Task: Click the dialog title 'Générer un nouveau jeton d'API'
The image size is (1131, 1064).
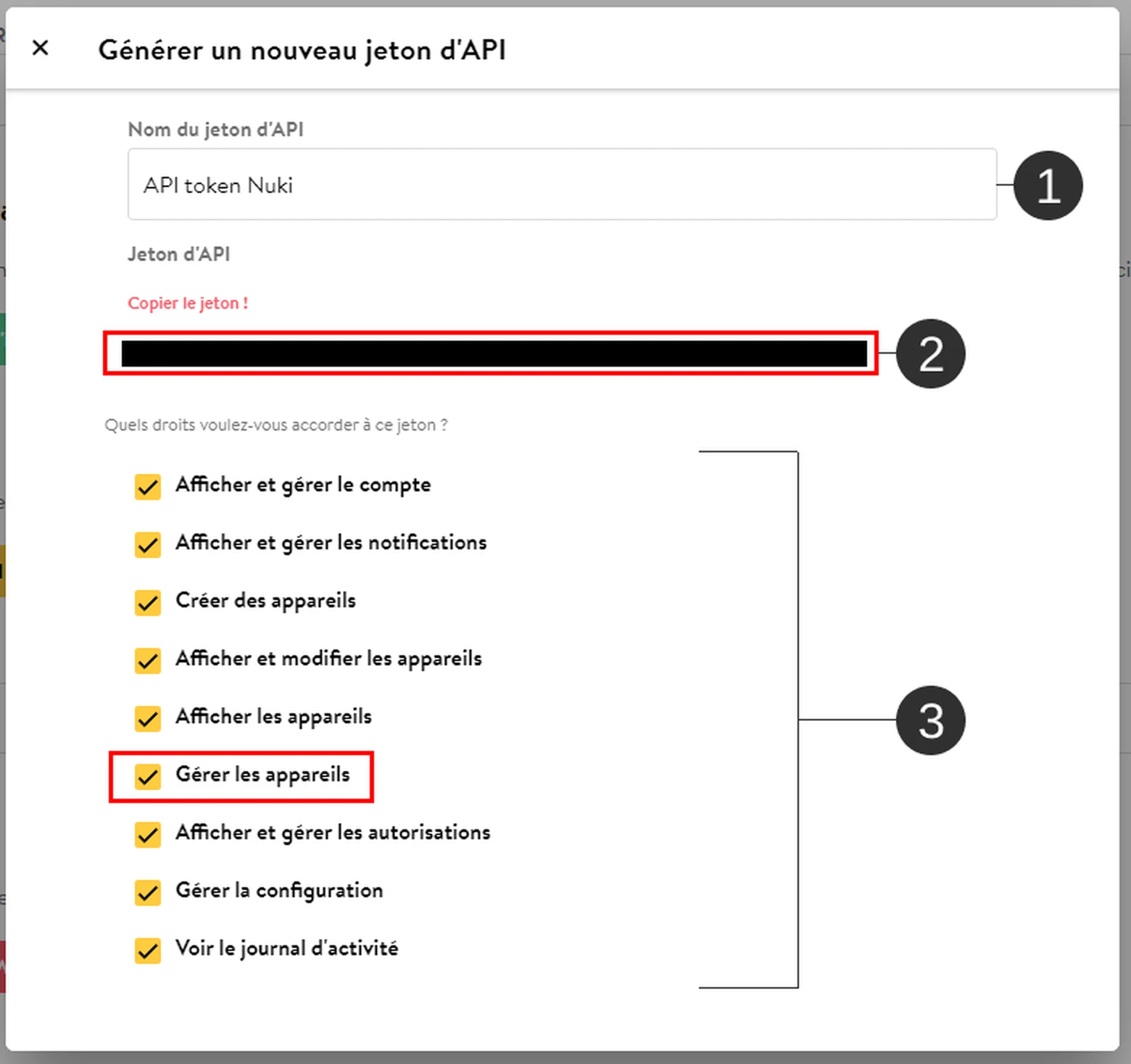Action: point(302,50)
